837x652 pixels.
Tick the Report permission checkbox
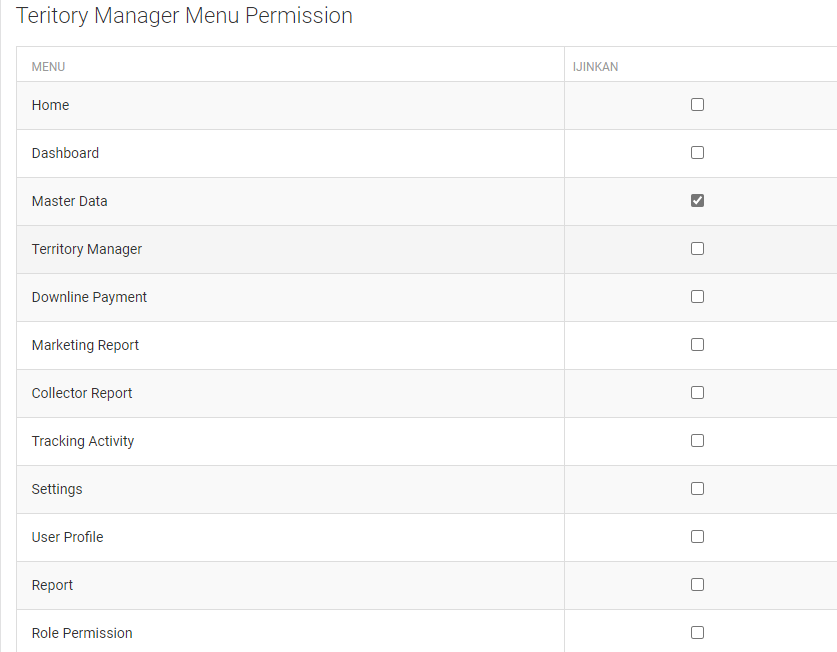click(x=697, y=585)
